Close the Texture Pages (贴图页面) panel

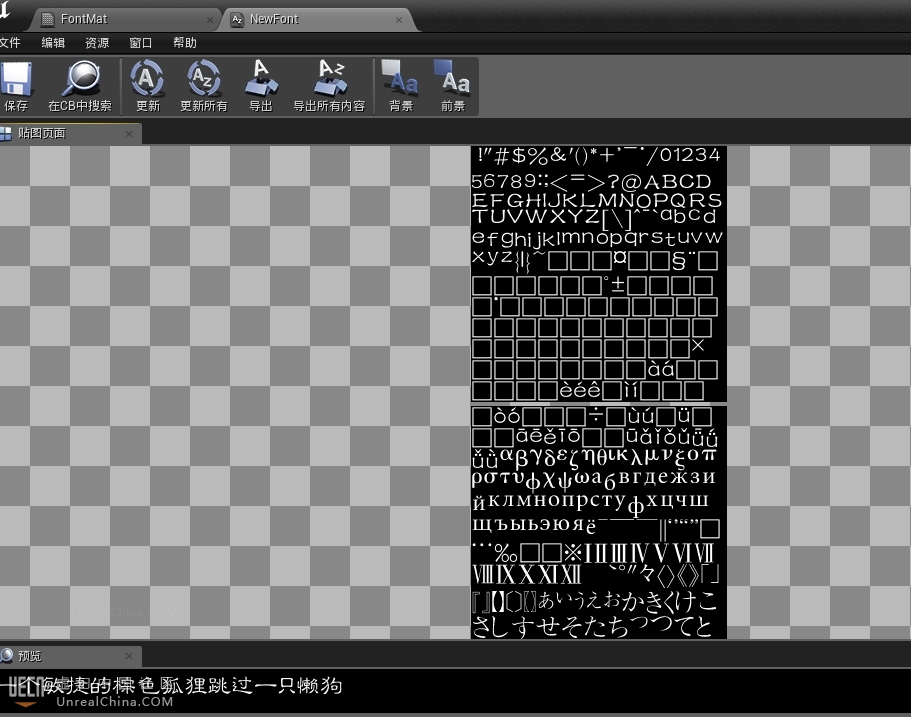click(x=129, y=134)
